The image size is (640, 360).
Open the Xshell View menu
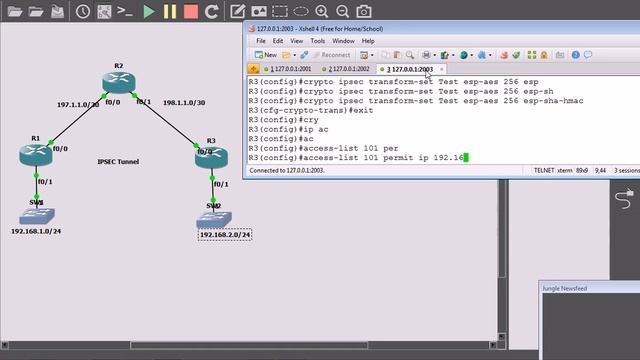coord(297,41)
